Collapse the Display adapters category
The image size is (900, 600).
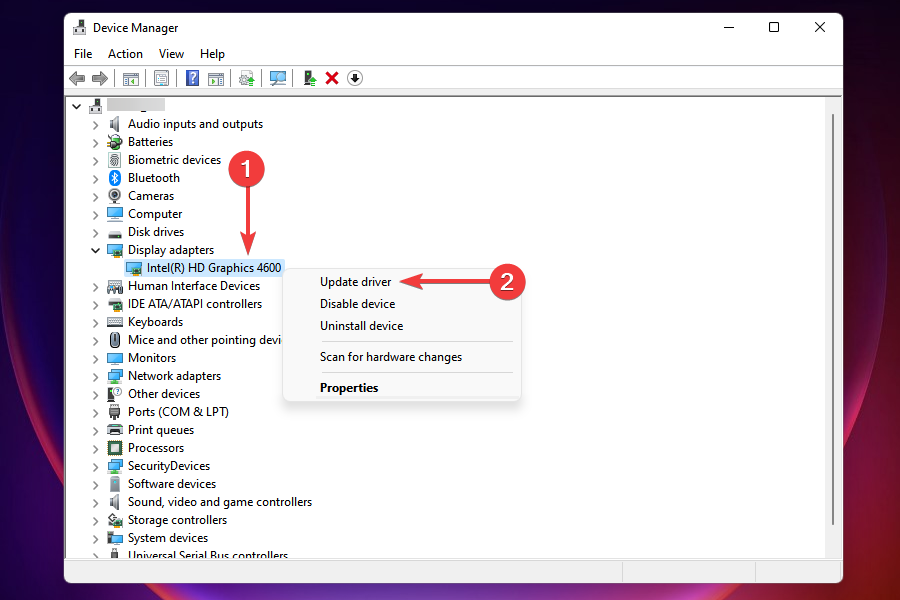pos(95,250)
